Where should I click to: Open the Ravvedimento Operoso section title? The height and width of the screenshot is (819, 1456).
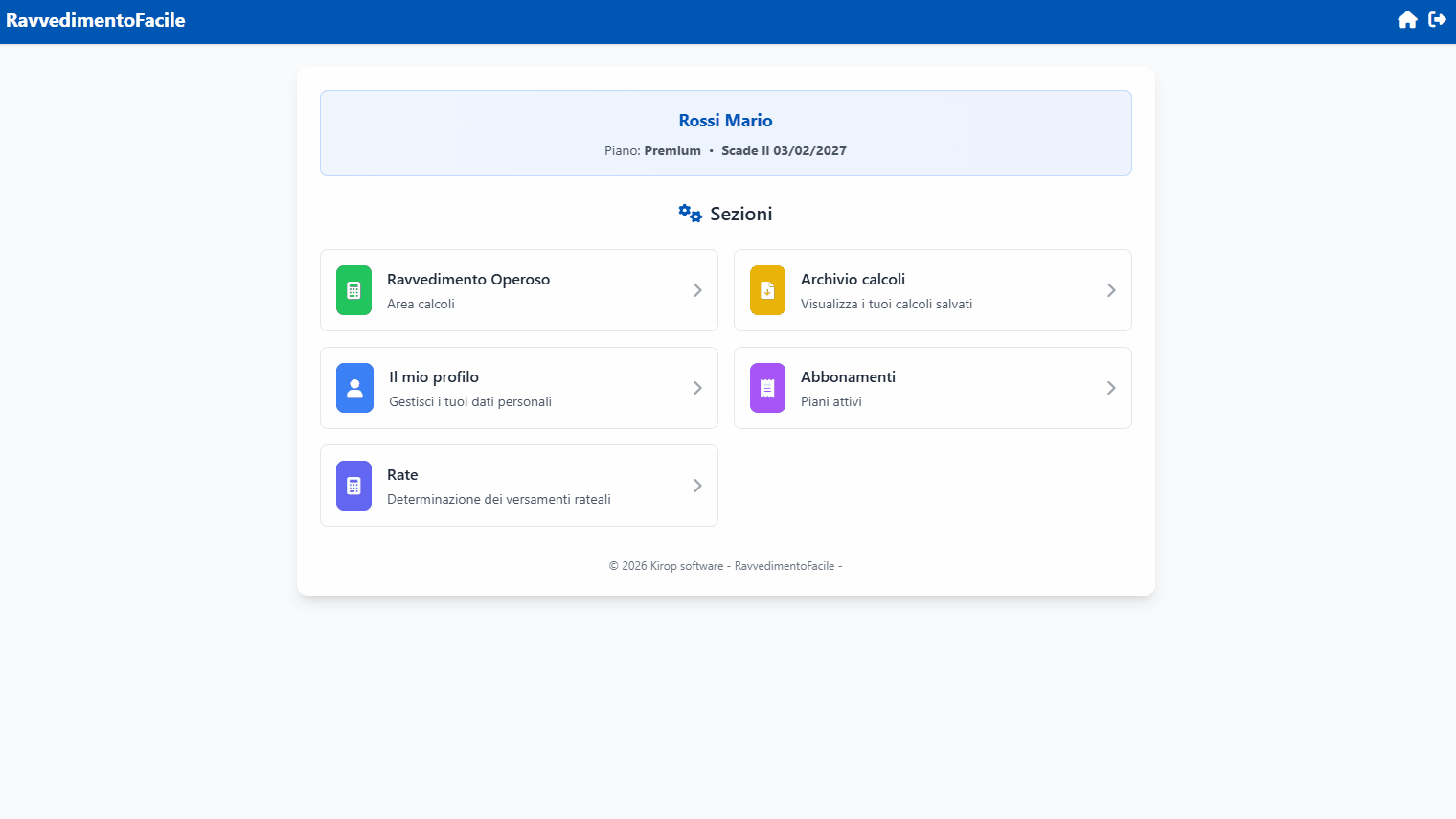[468, 280]
